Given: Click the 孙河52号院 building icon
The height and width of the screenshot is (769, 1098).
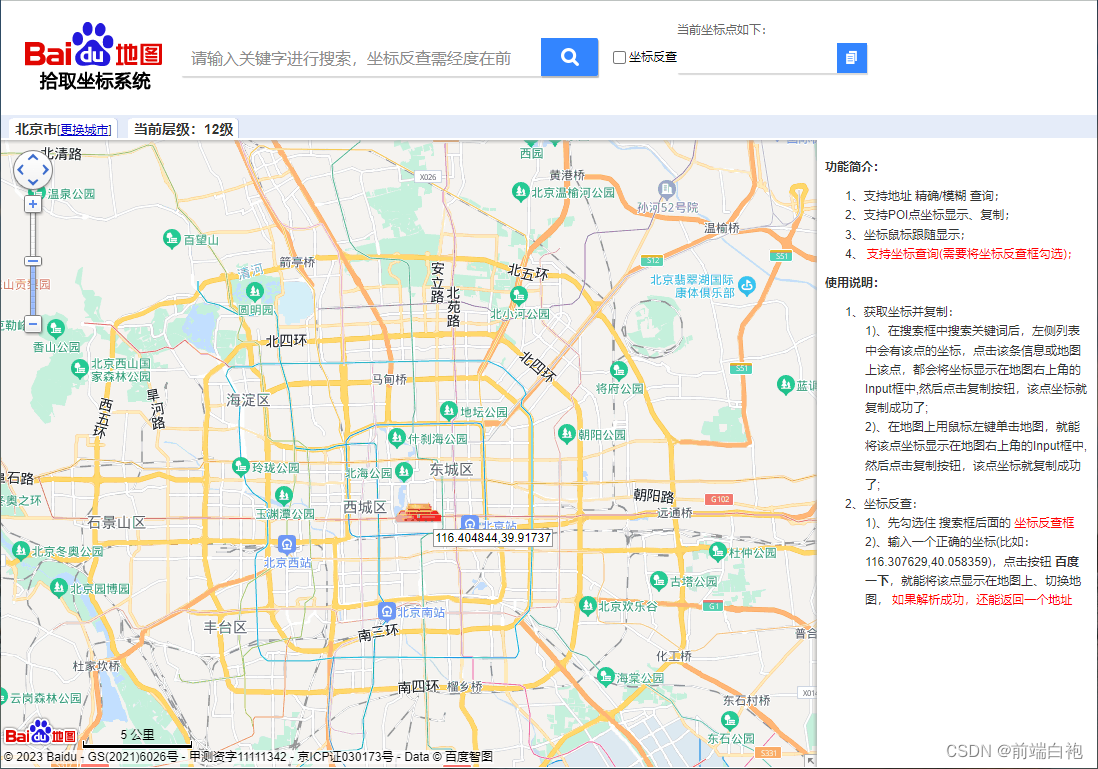Looking at the screenshot, I should [667, 188].
